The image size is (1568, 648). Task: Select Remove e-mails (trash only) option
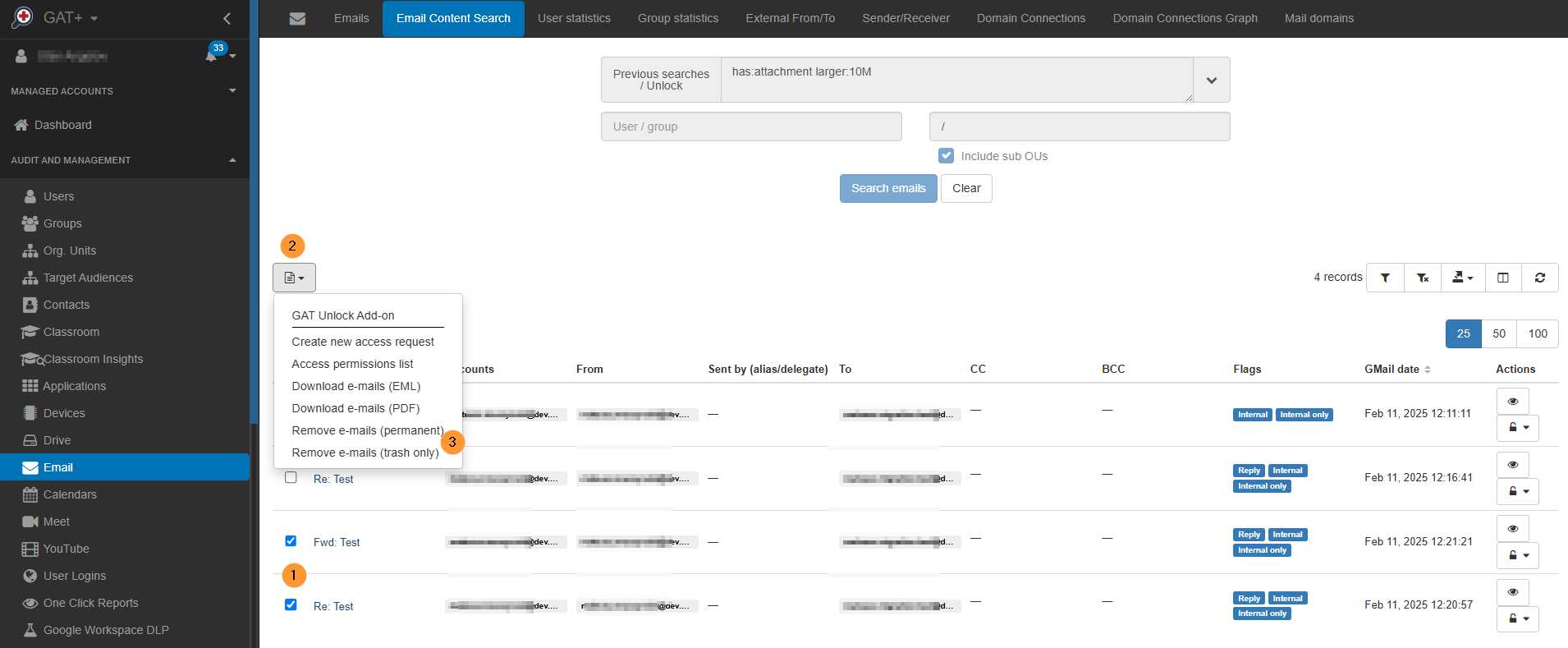pyautogui.click(x=364, y=453)
